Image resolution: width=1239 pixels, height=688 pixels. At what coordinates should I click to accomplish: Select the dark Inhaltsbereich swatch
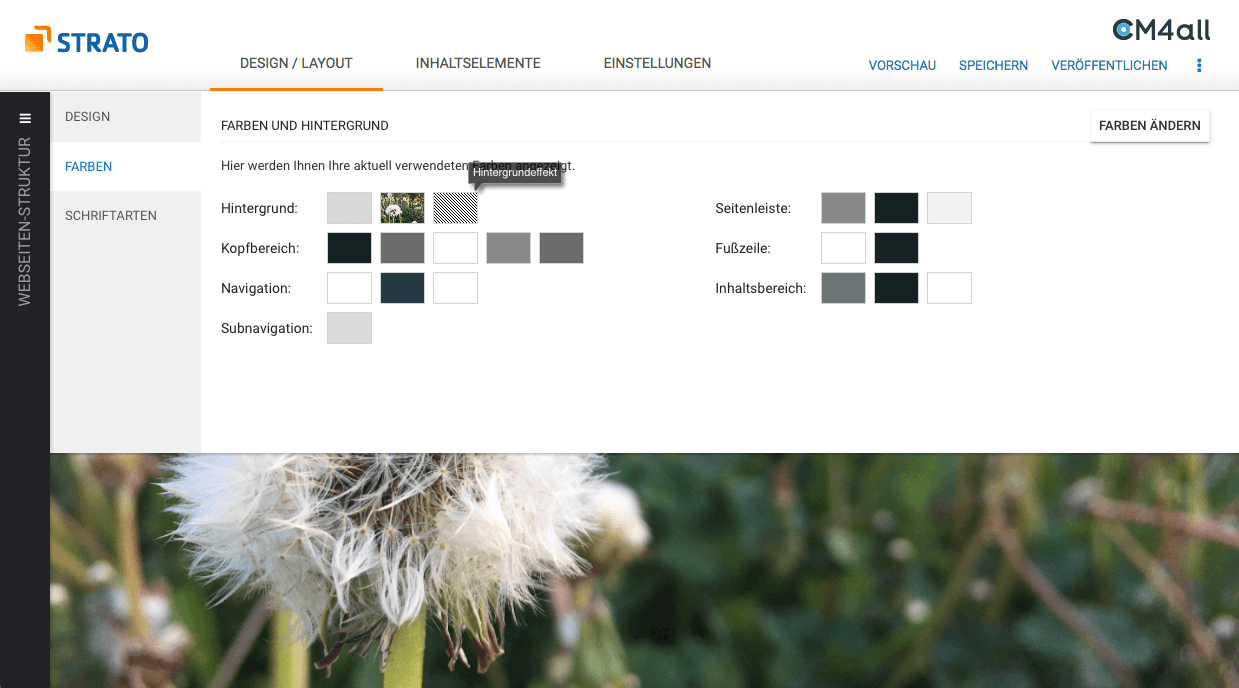coord(896,288)
